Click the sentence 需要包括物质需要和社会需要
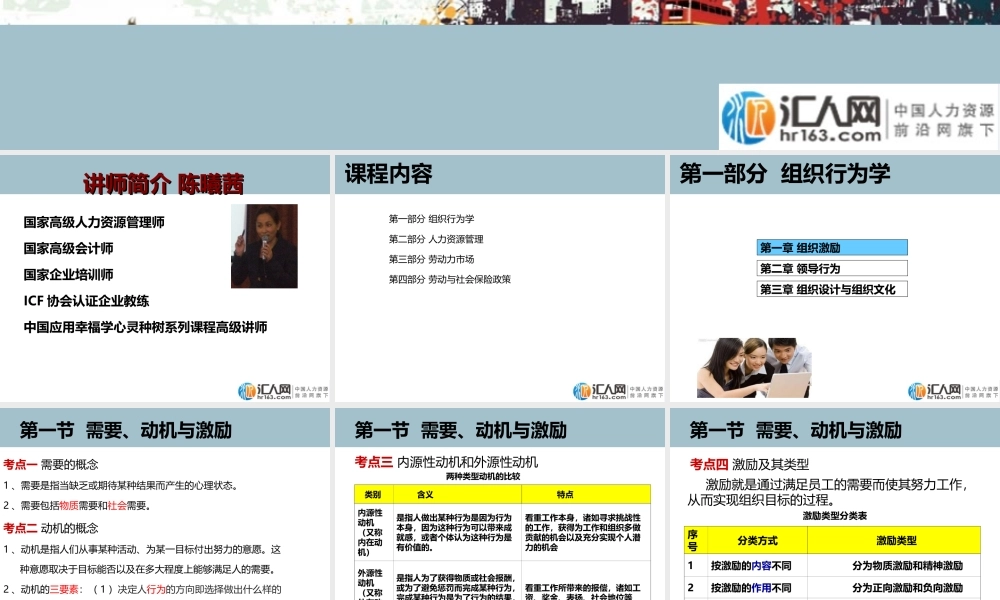The height and width of the screenshot is (600, 1000). point(77,506)
